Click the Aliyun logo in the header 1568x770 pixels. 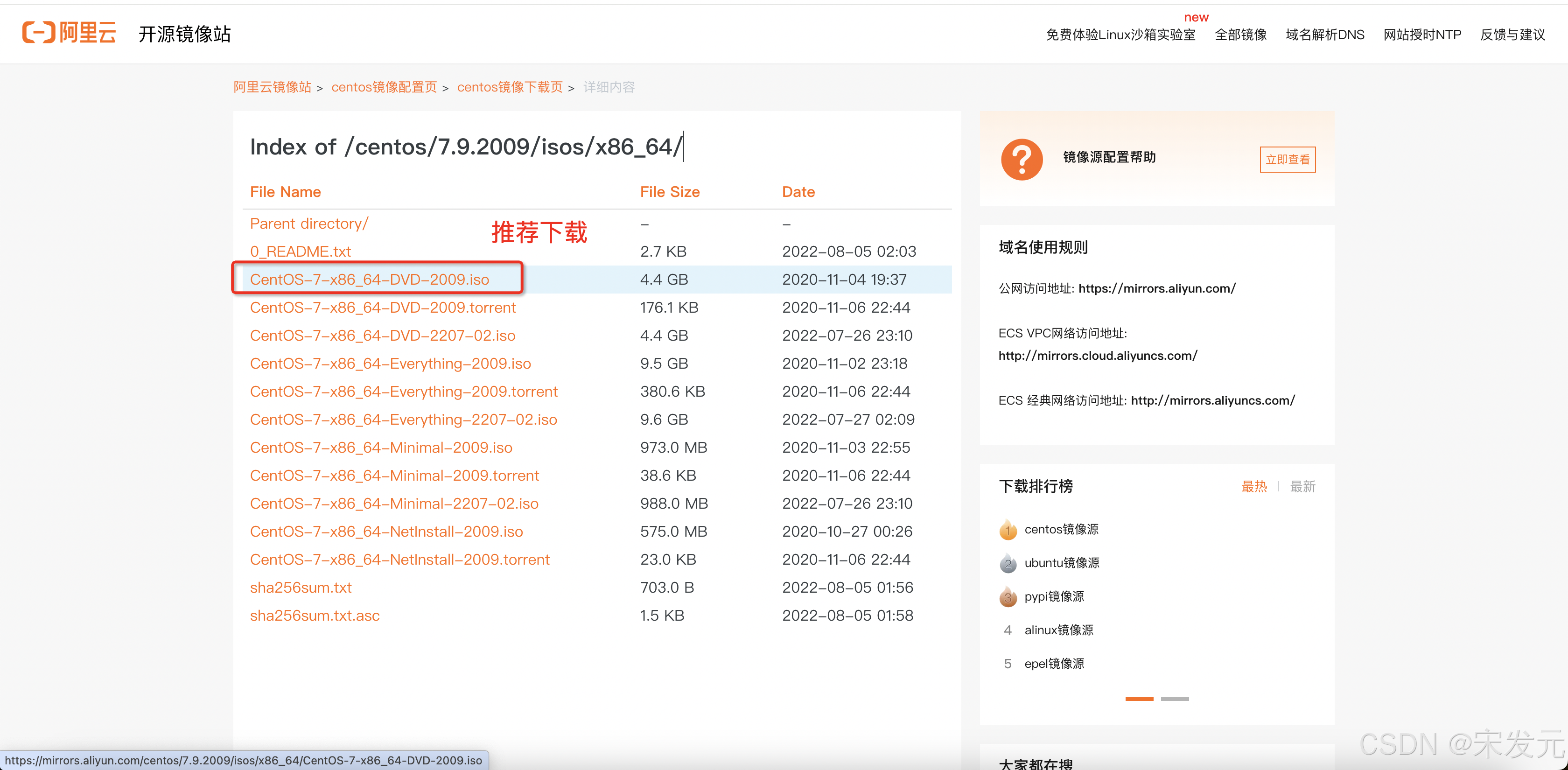(69, 32)
